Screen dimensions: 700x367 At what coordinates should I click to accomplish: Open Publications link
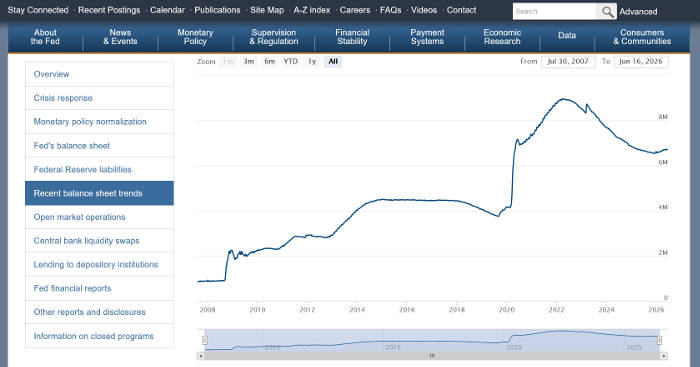[217, 10]
